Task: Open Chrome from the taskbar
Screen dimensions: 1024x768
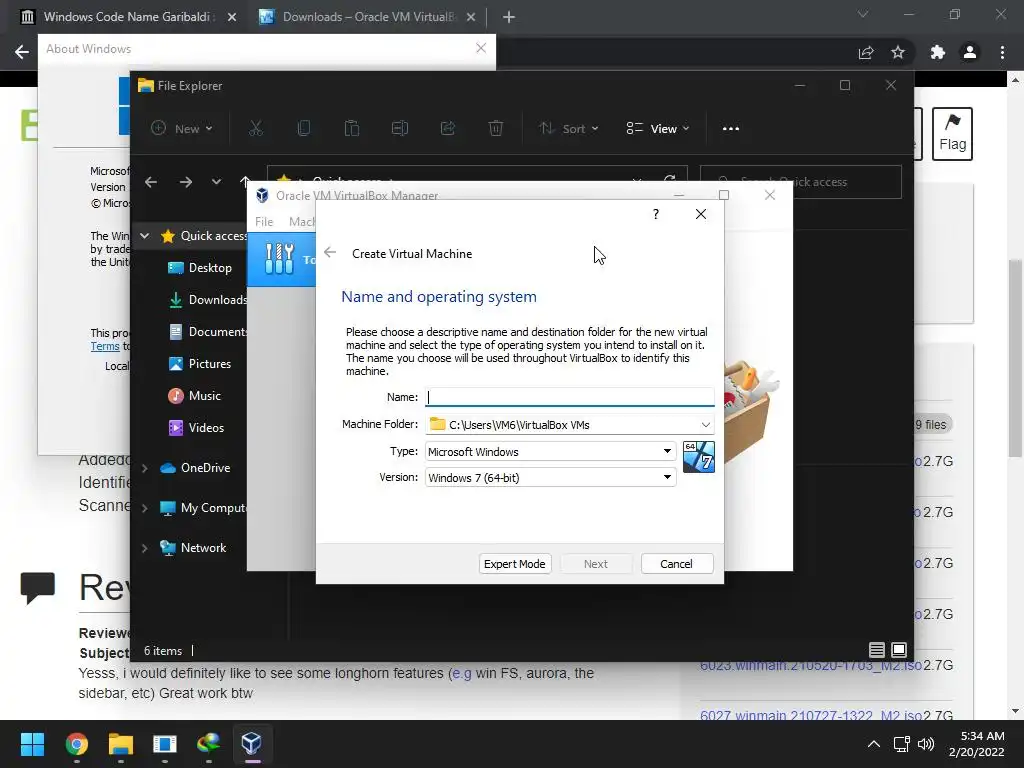Action: 76,744
